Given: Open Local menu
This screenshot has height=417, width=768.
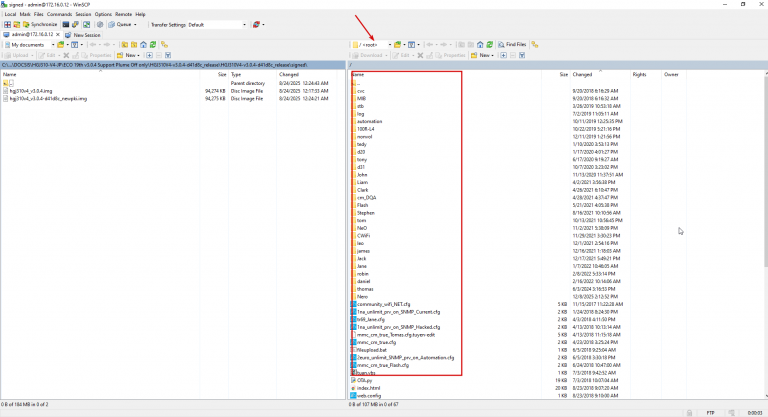Looking at the screenshot, I should tap(10, 14).
